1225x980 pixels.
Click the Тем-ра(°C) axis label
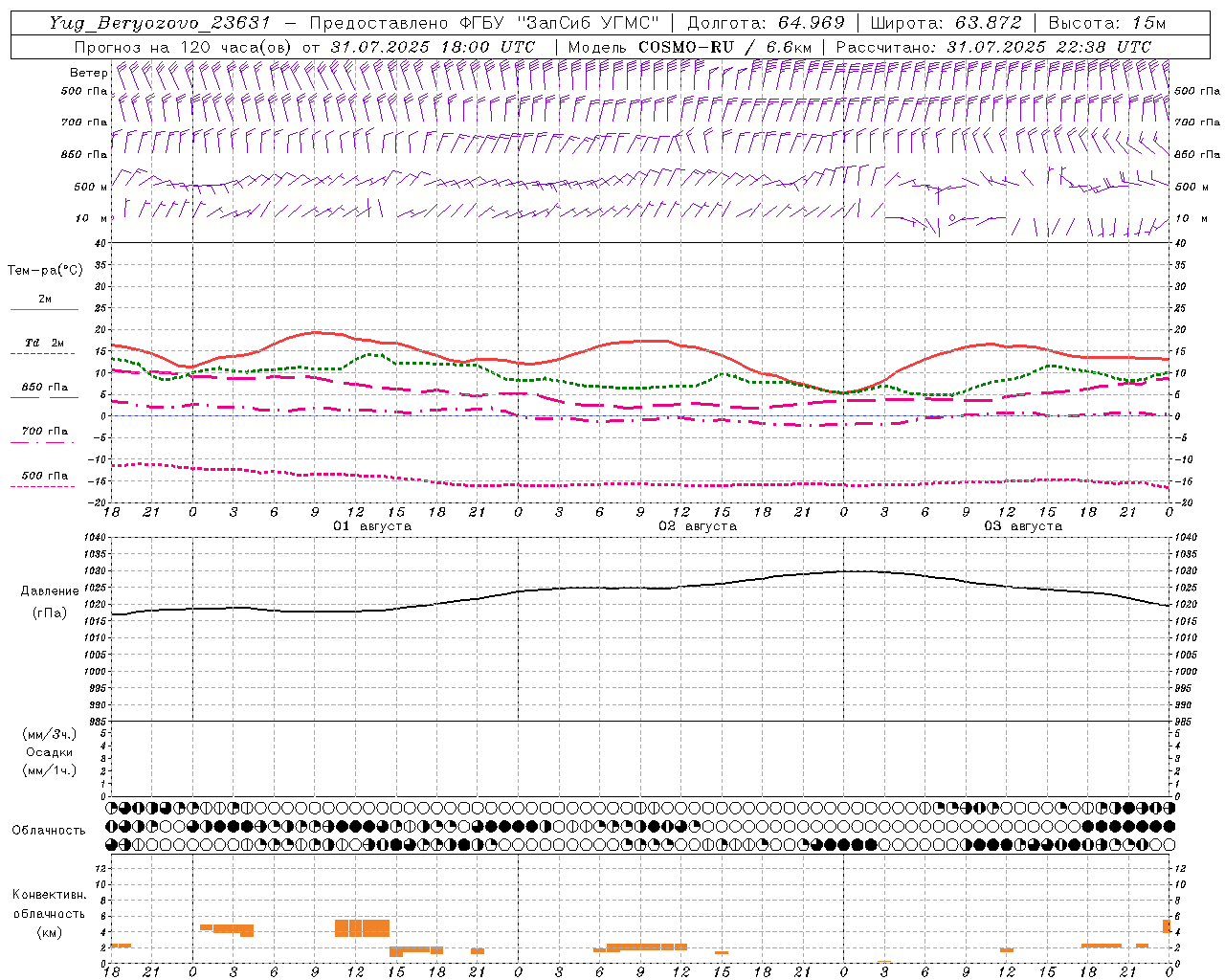coord(45,271)
